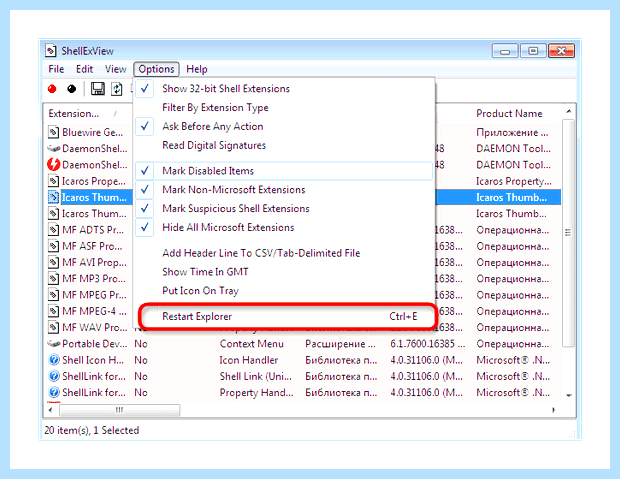
Task: Click the MF WAV Pro... row icon
Action: (x=53, y=327)
